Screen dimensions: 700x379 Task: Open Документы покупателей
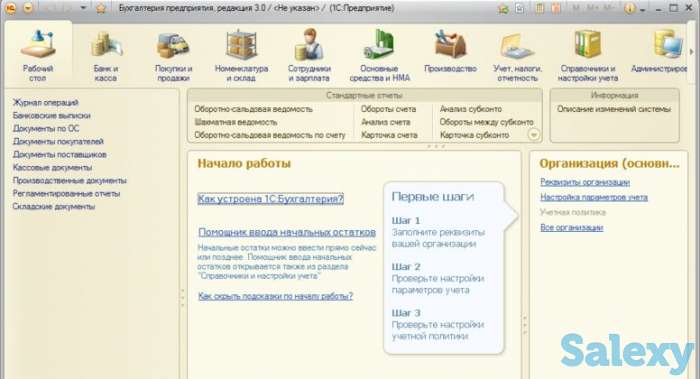point(58,141)
